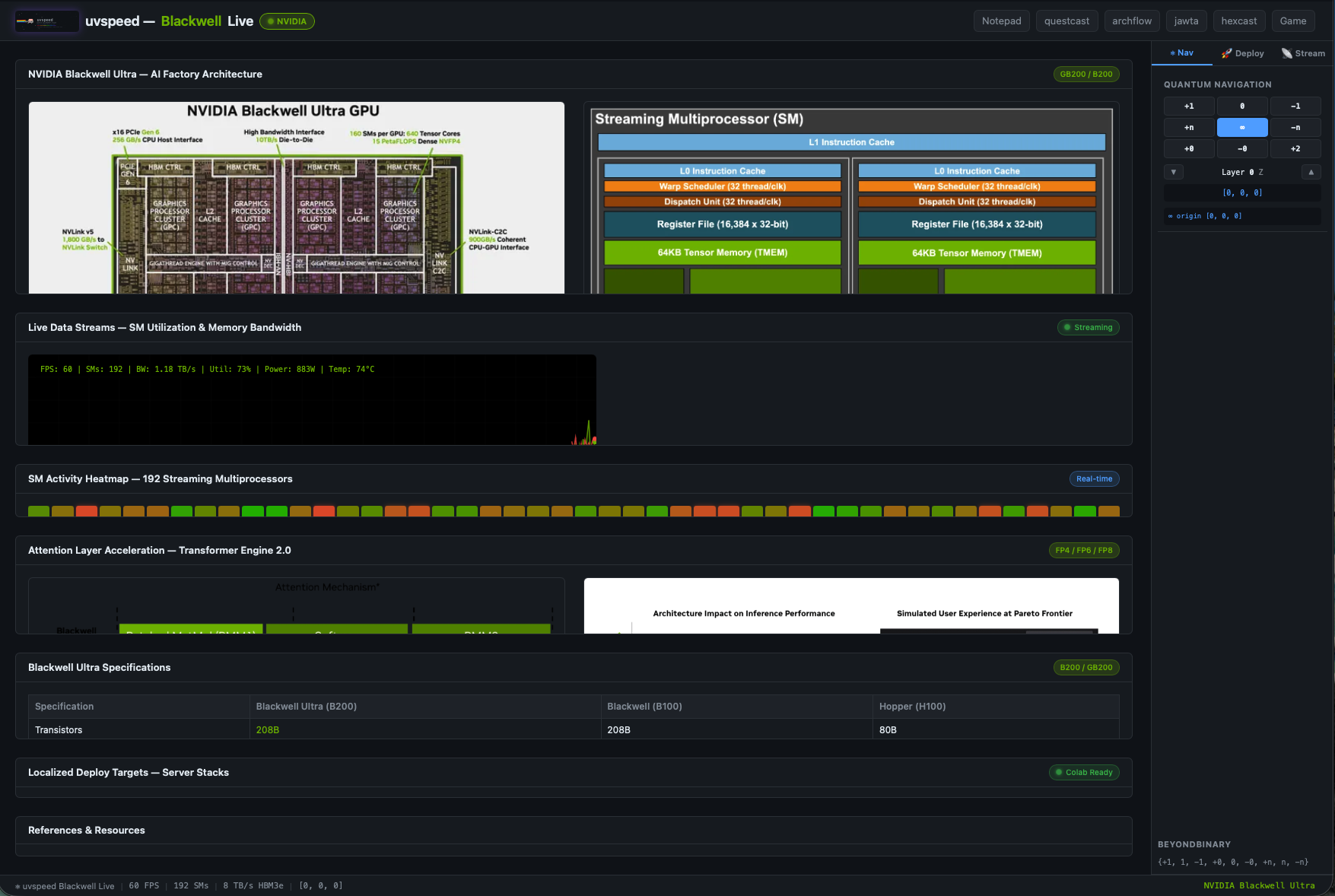Select a red cell in the SM activity heatmap
The width and height of the screenshot is (1335, 896).
point(87,510)
